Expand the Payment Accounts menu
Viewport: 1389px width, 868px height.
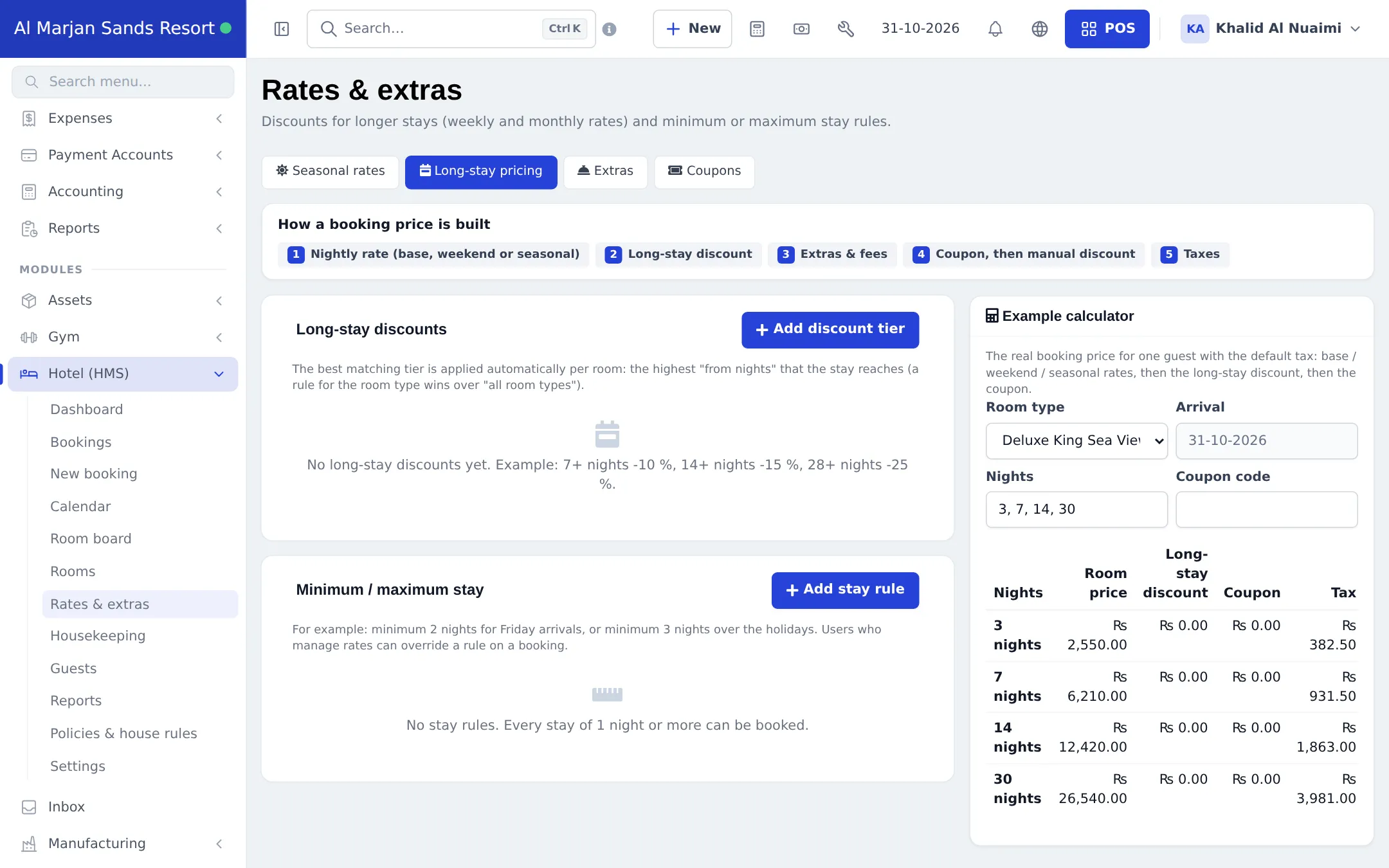tap(123, 155)
